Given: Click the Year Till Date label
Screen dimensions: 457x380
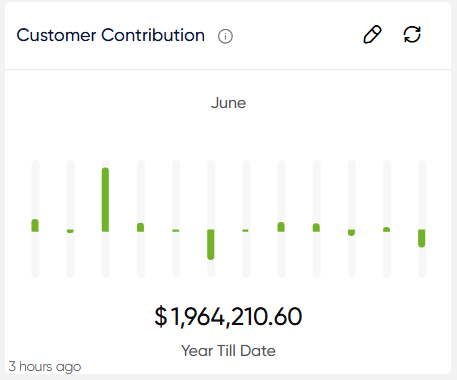Looking at the screenshot, I should [x=228, y=351].
